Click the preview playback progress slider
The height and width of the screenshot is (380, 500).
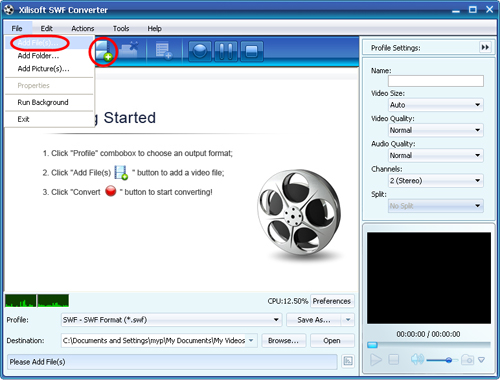429,345
